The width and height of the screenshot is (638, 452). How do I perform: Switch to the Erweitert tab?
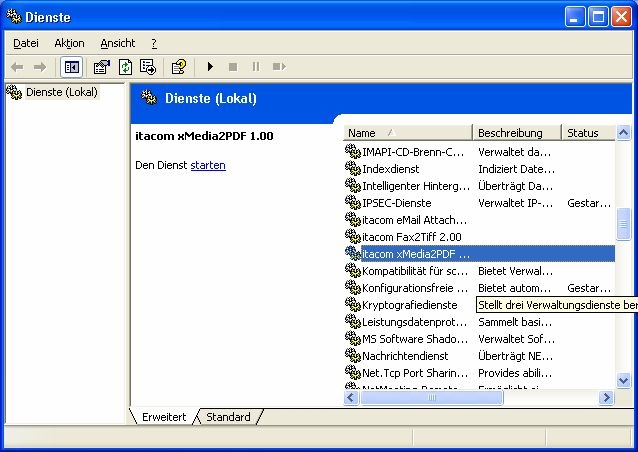coord(164,417)
